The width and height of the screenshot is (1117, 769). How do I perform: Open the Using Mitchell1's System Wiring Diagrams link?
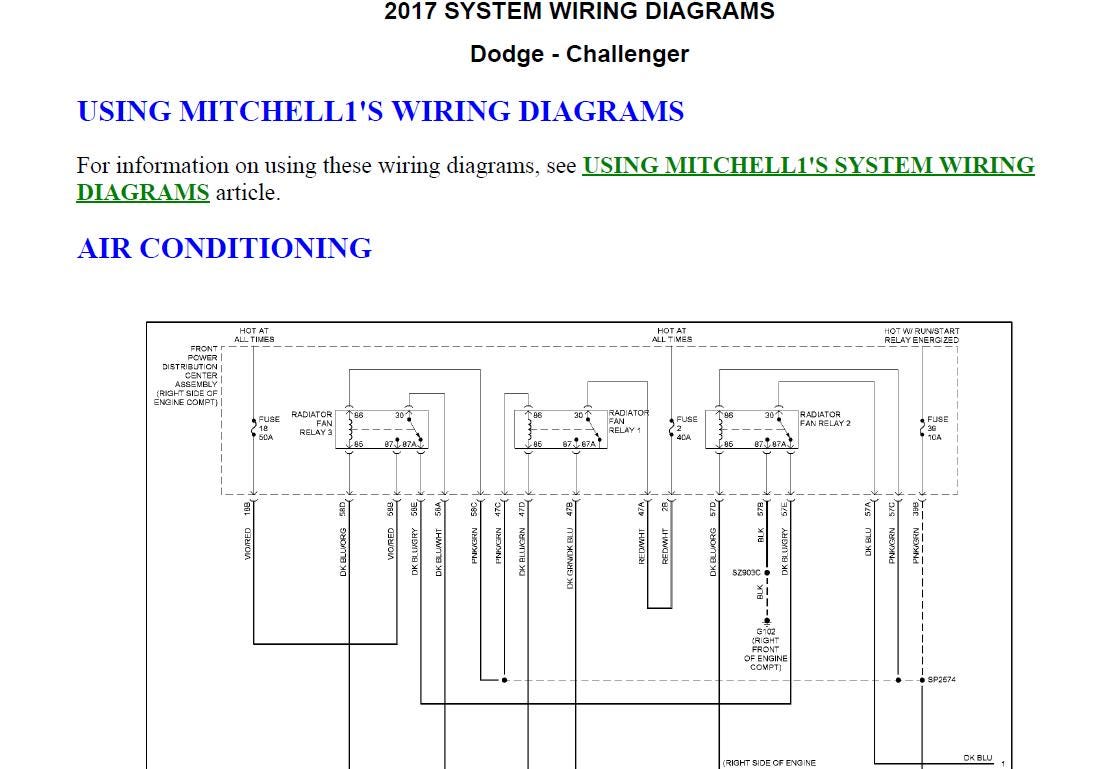[x=807, y=166]
